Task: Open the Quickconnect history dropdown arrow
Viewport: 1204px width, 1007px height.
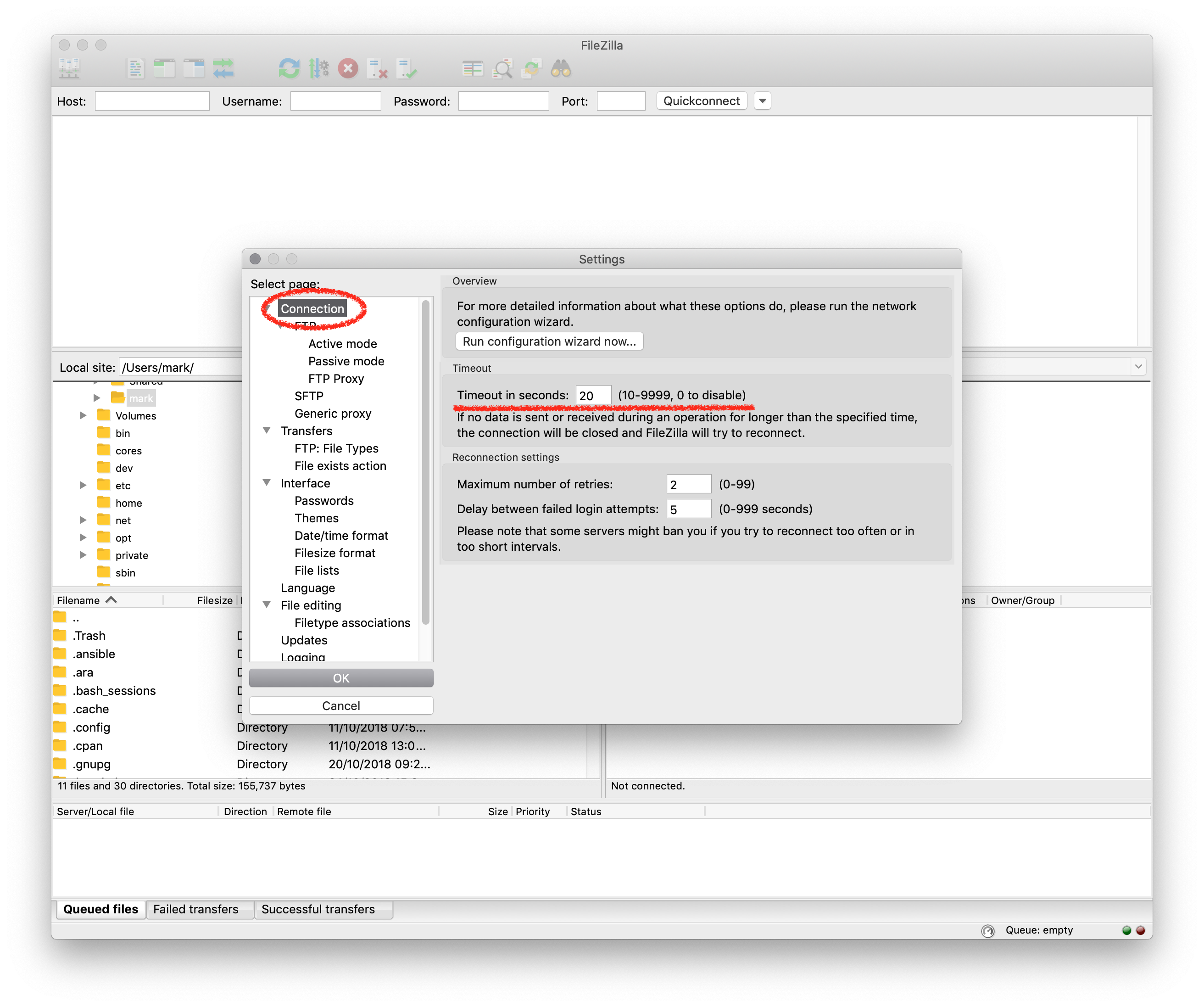Action: [x=762, y=101]
